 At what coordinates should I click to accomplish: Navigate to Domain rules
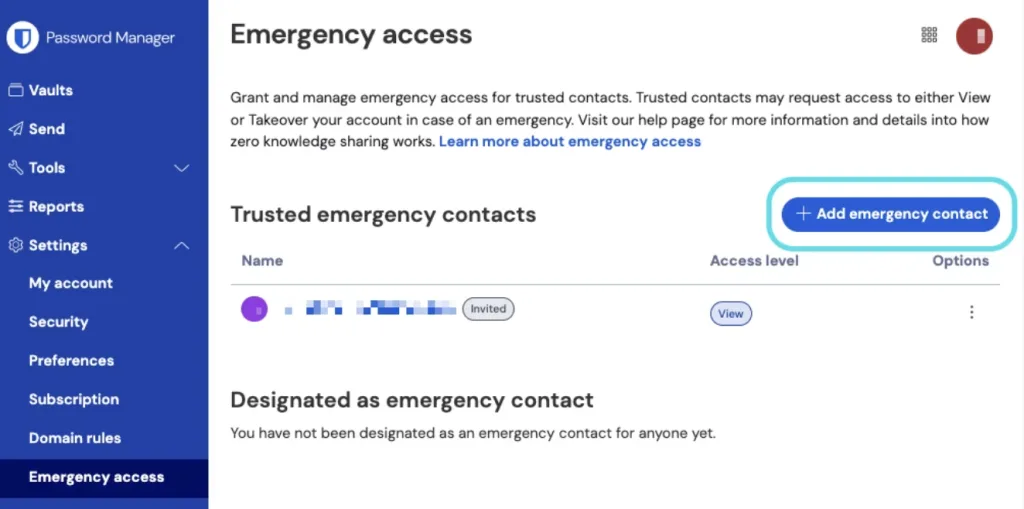click(x=75, y=438)
